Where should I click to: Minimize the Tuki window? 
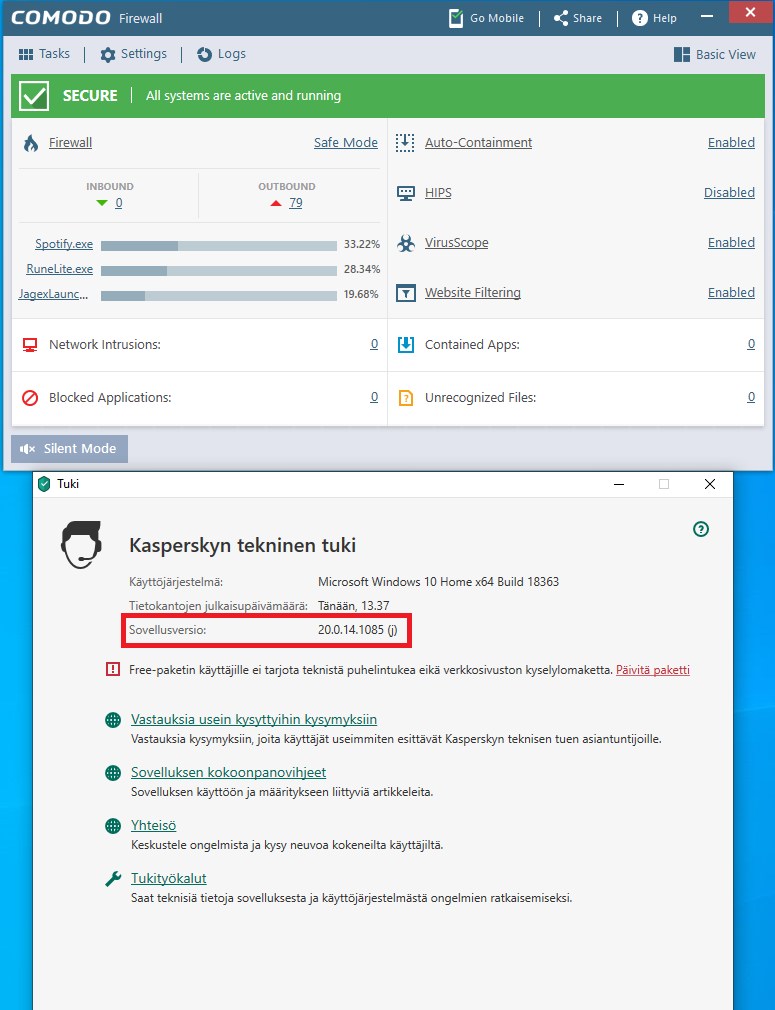tap(619, 484)
